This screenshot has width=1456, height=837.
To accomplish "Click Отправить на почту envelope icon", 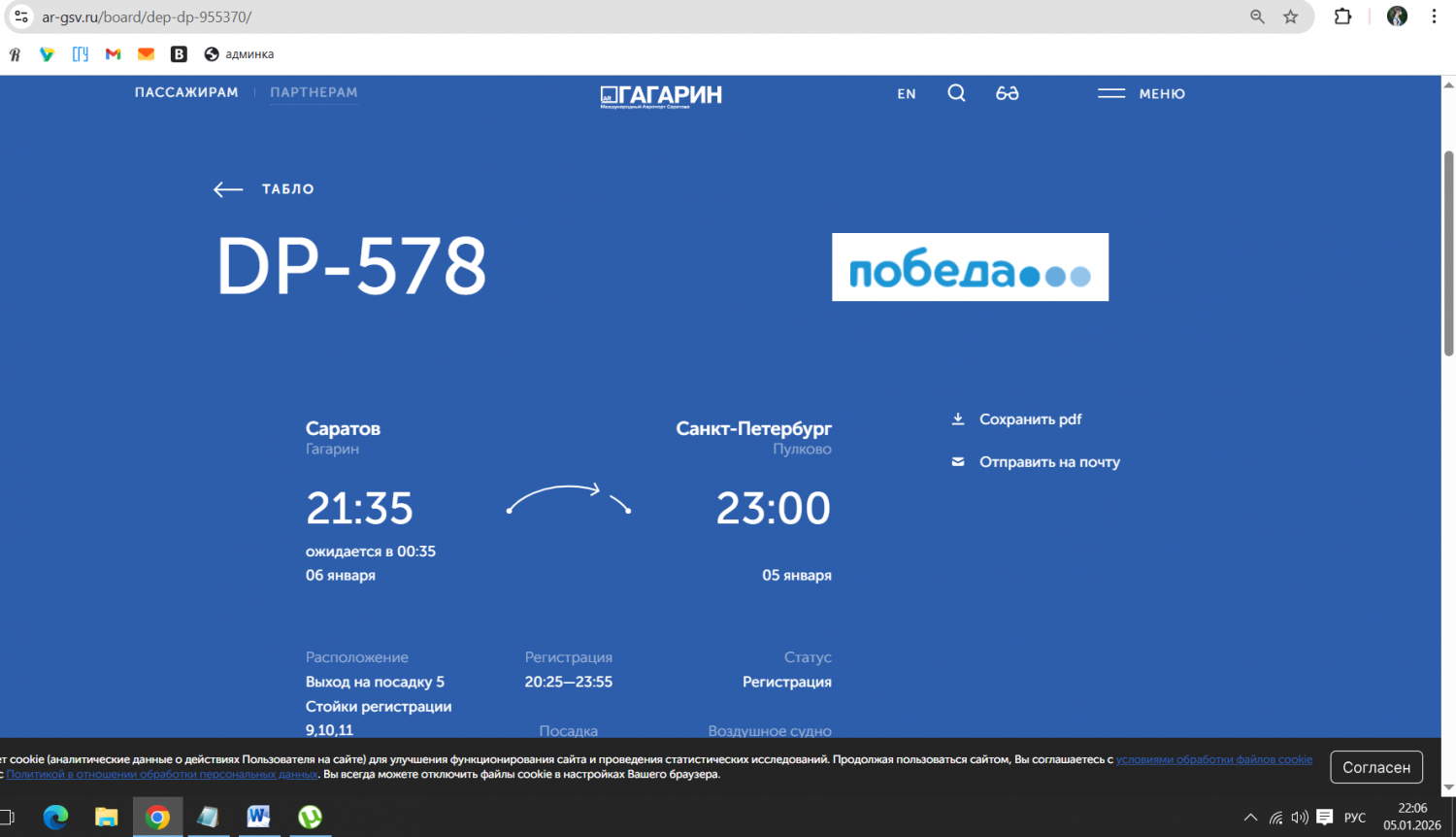I will pos(958,462).
